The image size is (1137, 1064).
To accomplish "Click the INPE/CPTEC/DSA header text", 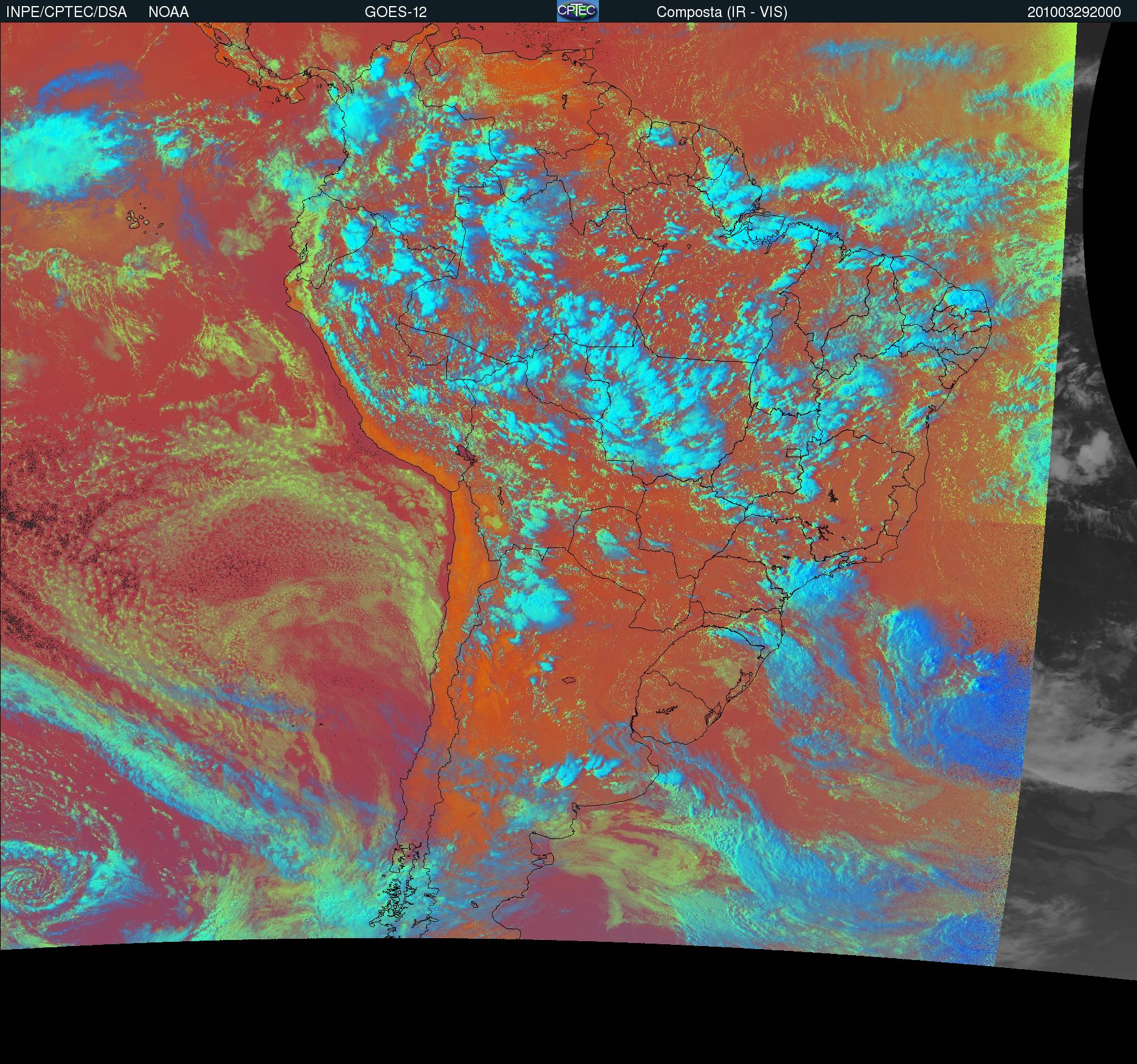I will 67,12.
